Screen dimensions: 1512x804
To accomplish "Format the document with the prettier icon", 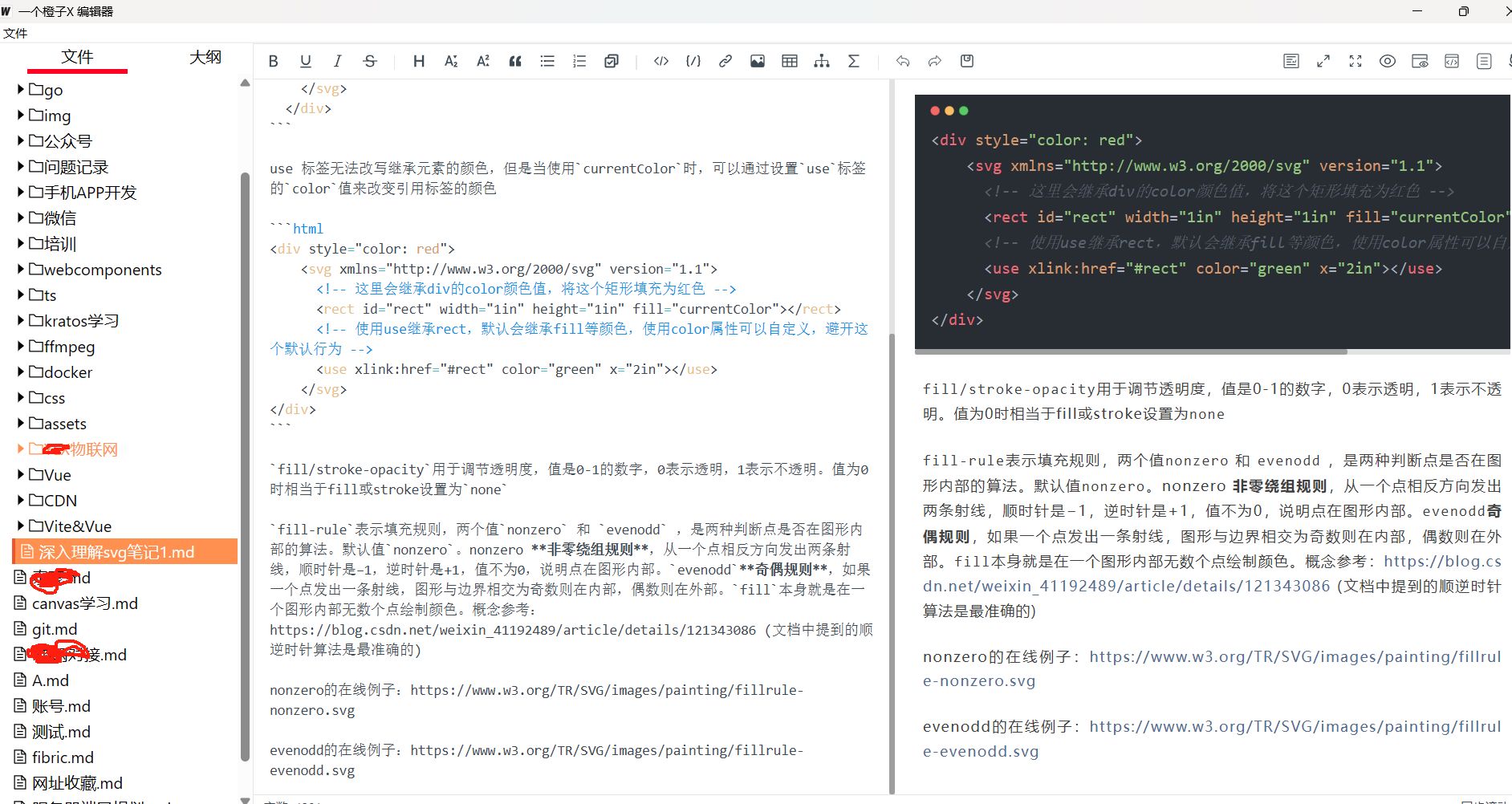I will (x=1291, y=61).
